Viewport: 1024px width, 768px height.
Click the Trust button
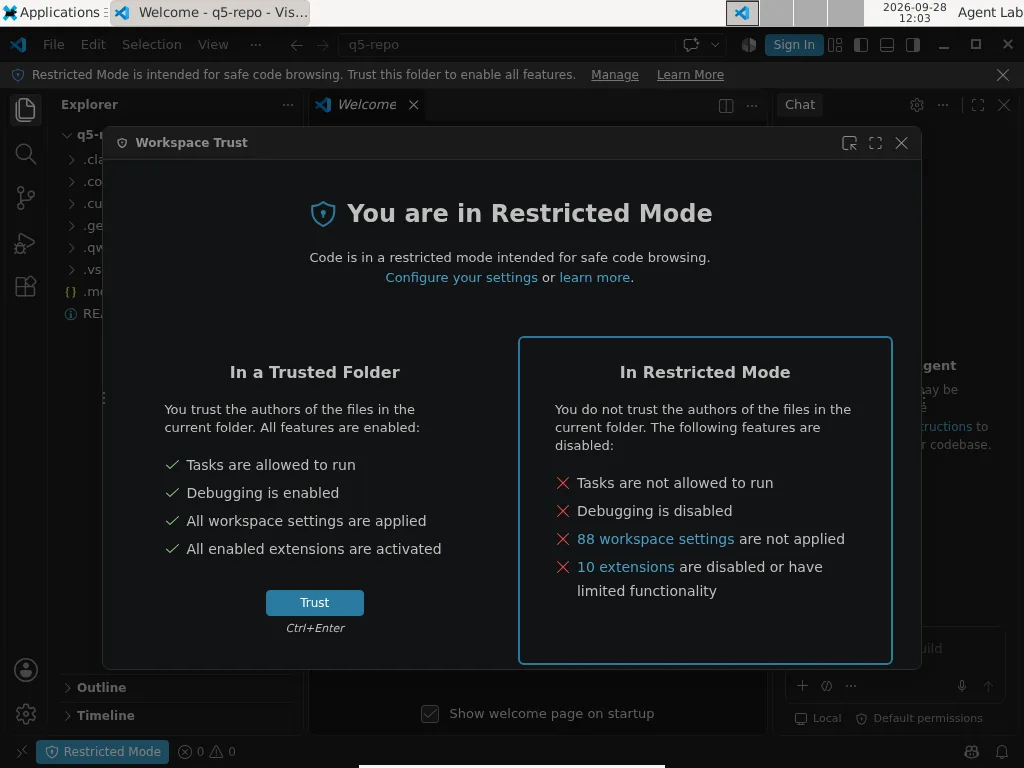pyautogui.click(x=315, y=603)
